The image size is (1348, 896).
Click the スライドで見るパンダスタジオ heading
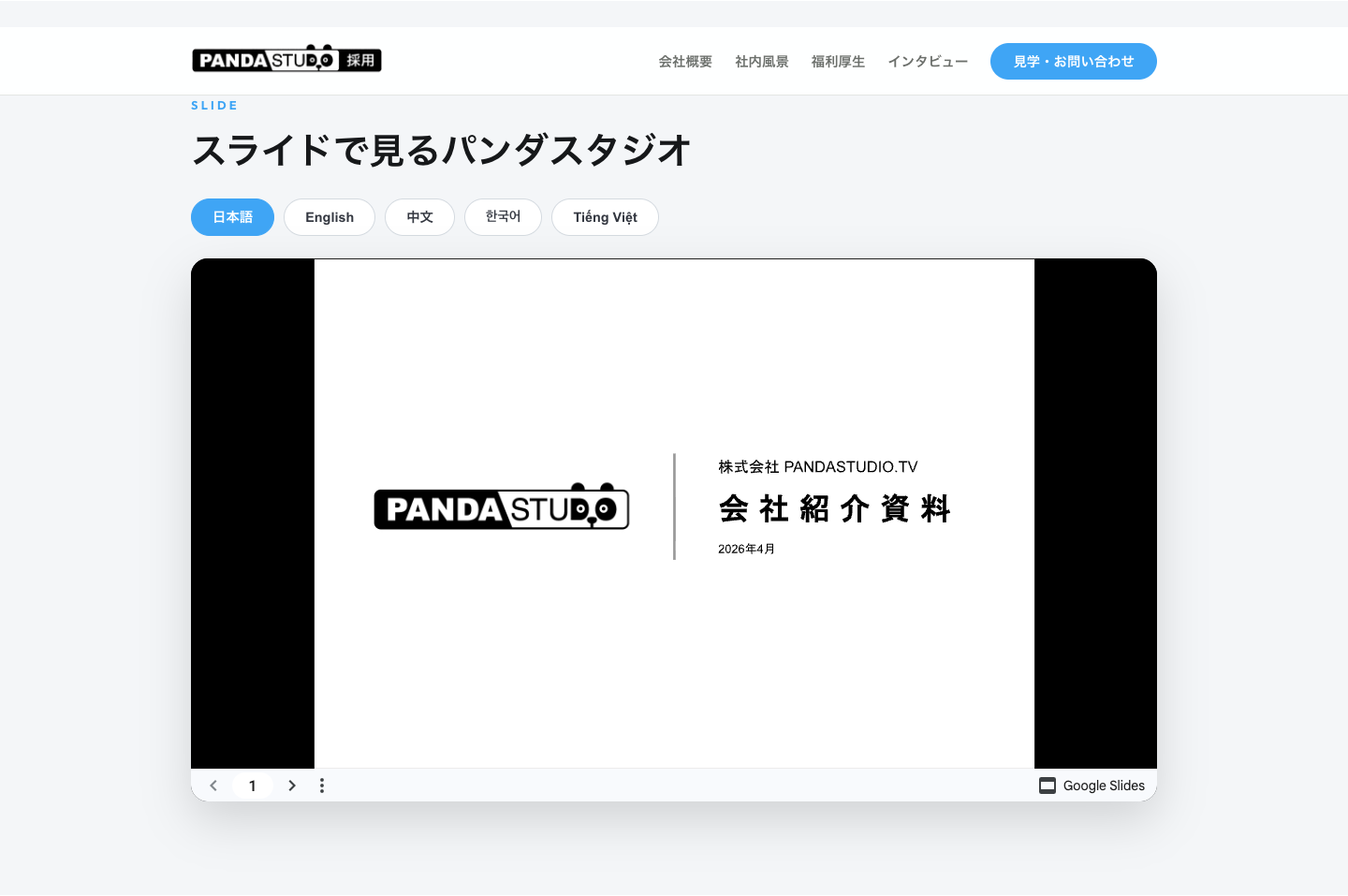click(441, 150)
